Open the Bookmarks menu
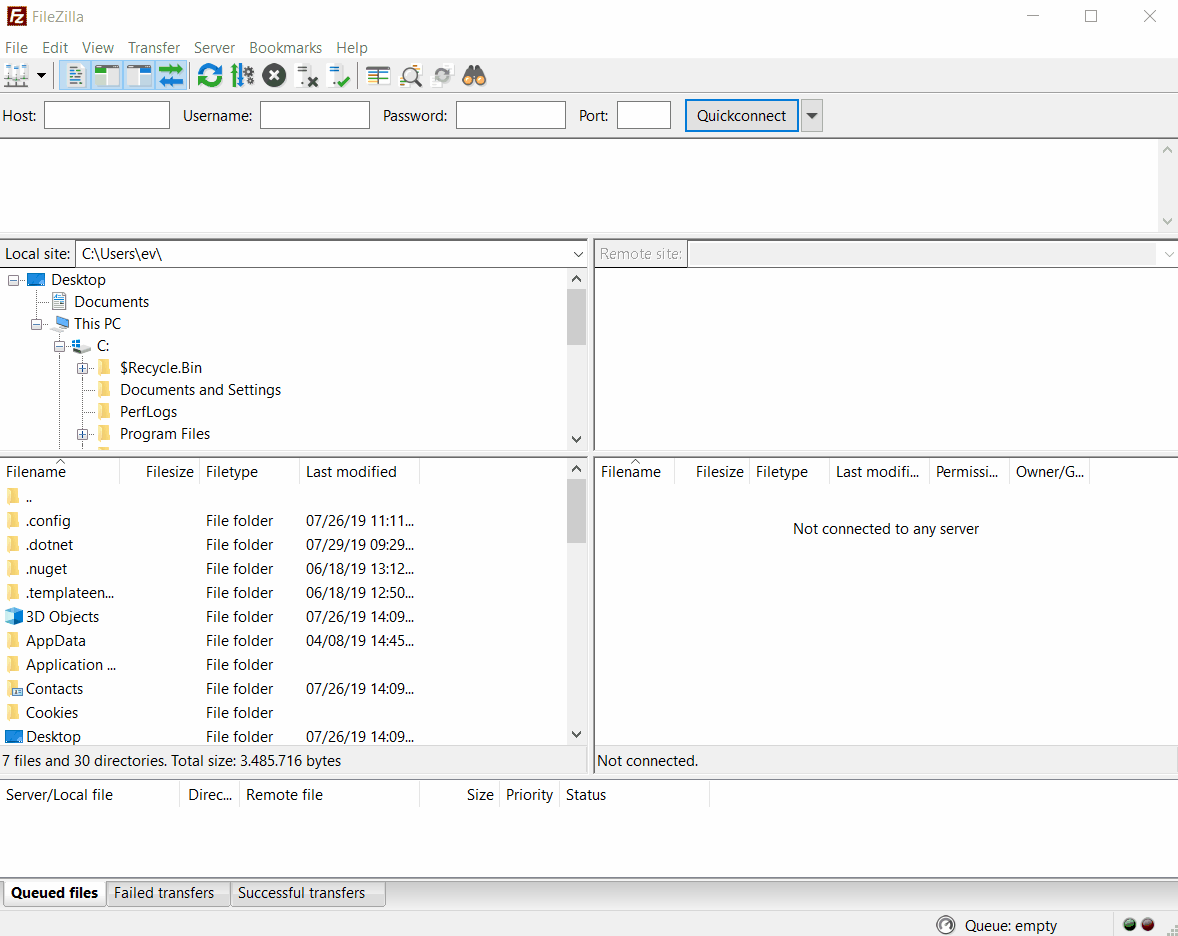This screenshot has height=936, width=1178. click(285, 47)
